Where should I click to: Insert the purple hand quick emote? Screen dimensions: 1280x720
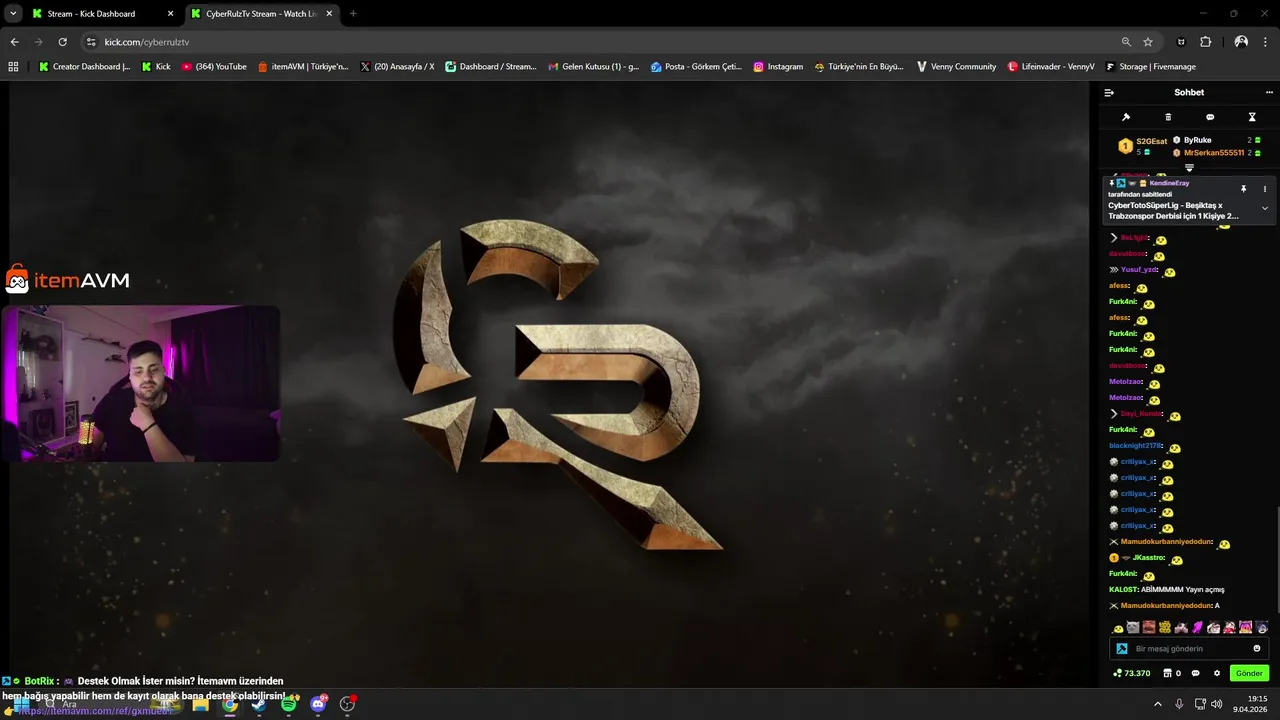pyautogui.click(x=1197, y=628)
